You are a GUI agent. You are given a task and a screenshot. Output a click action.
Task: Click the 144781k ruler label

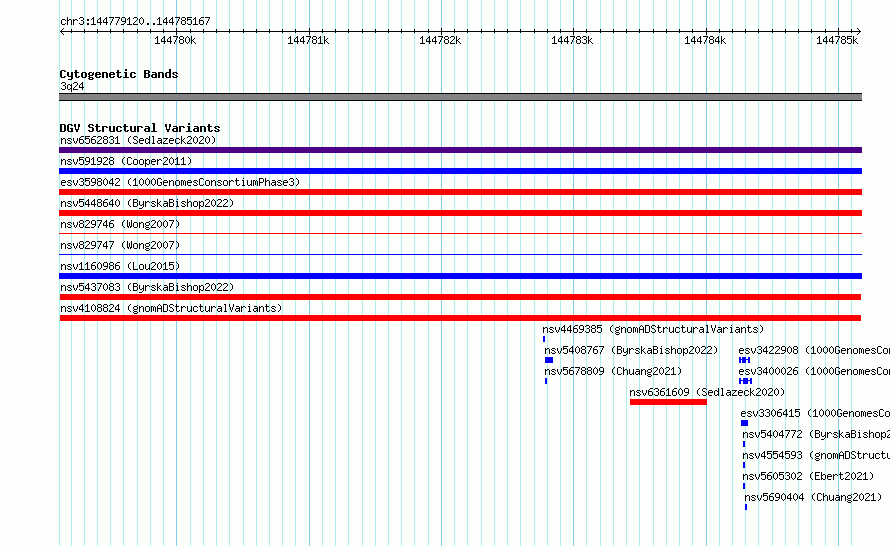click(308, 40)
